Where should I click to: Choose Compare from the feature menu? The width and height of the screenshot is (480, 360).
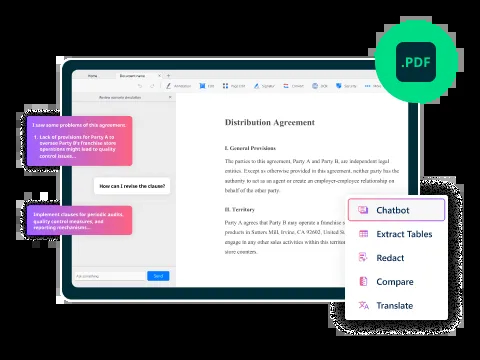tap(386, 282)
